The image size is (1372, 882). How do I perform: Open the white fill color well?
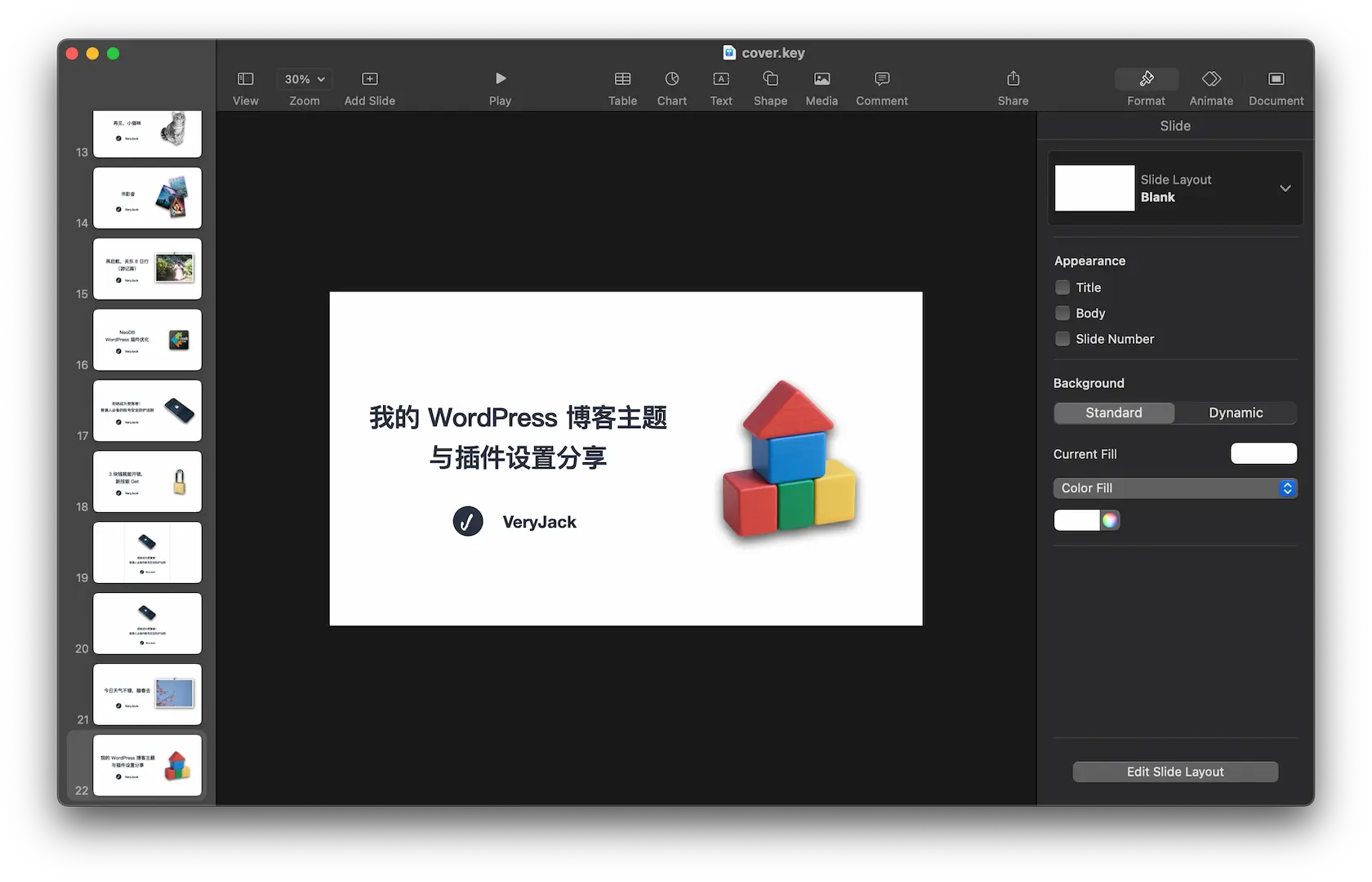pos(1077,520)
